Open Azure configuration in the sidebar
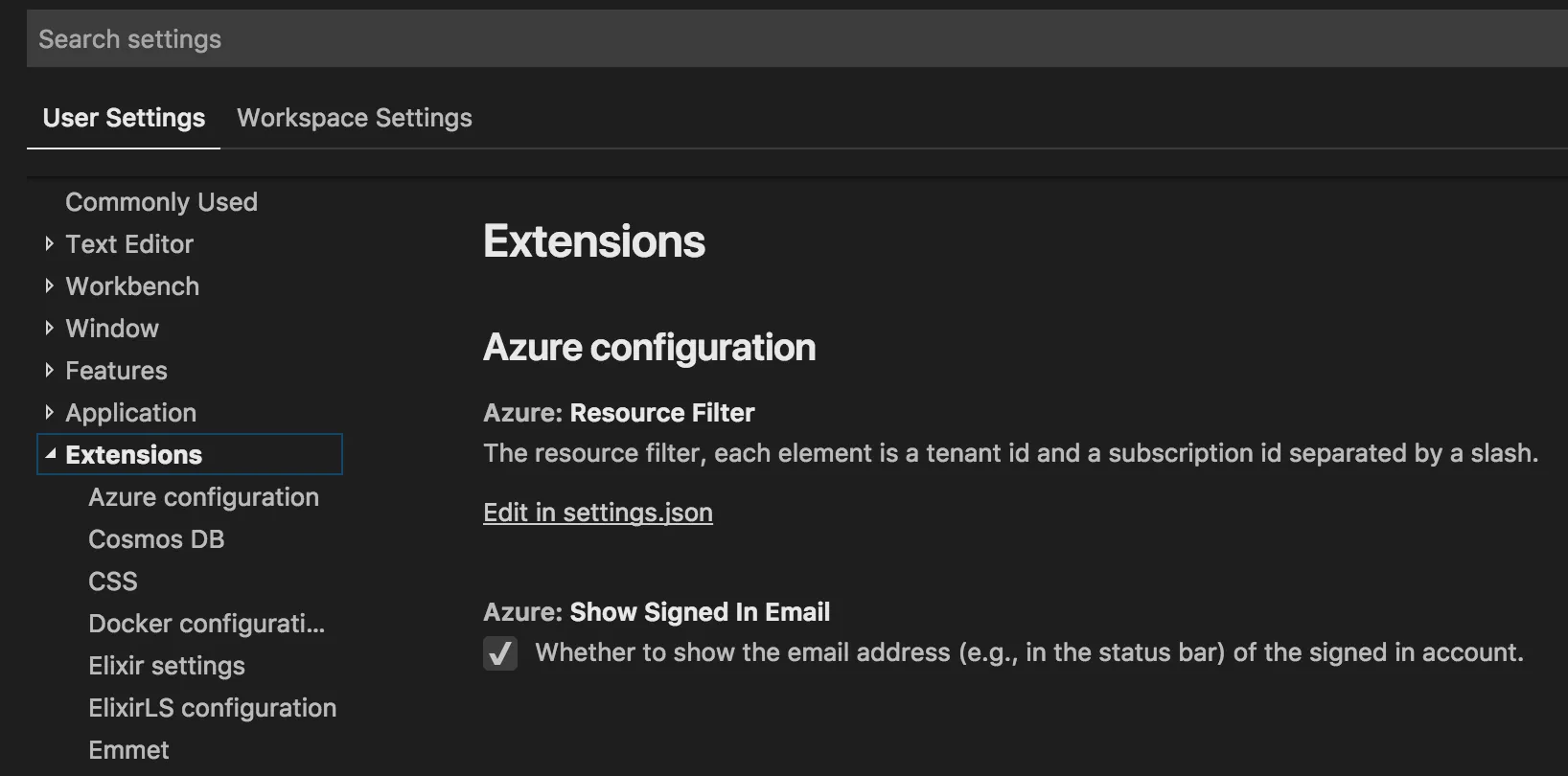This screenshot has height=776, width=1568. coord(203,497)
